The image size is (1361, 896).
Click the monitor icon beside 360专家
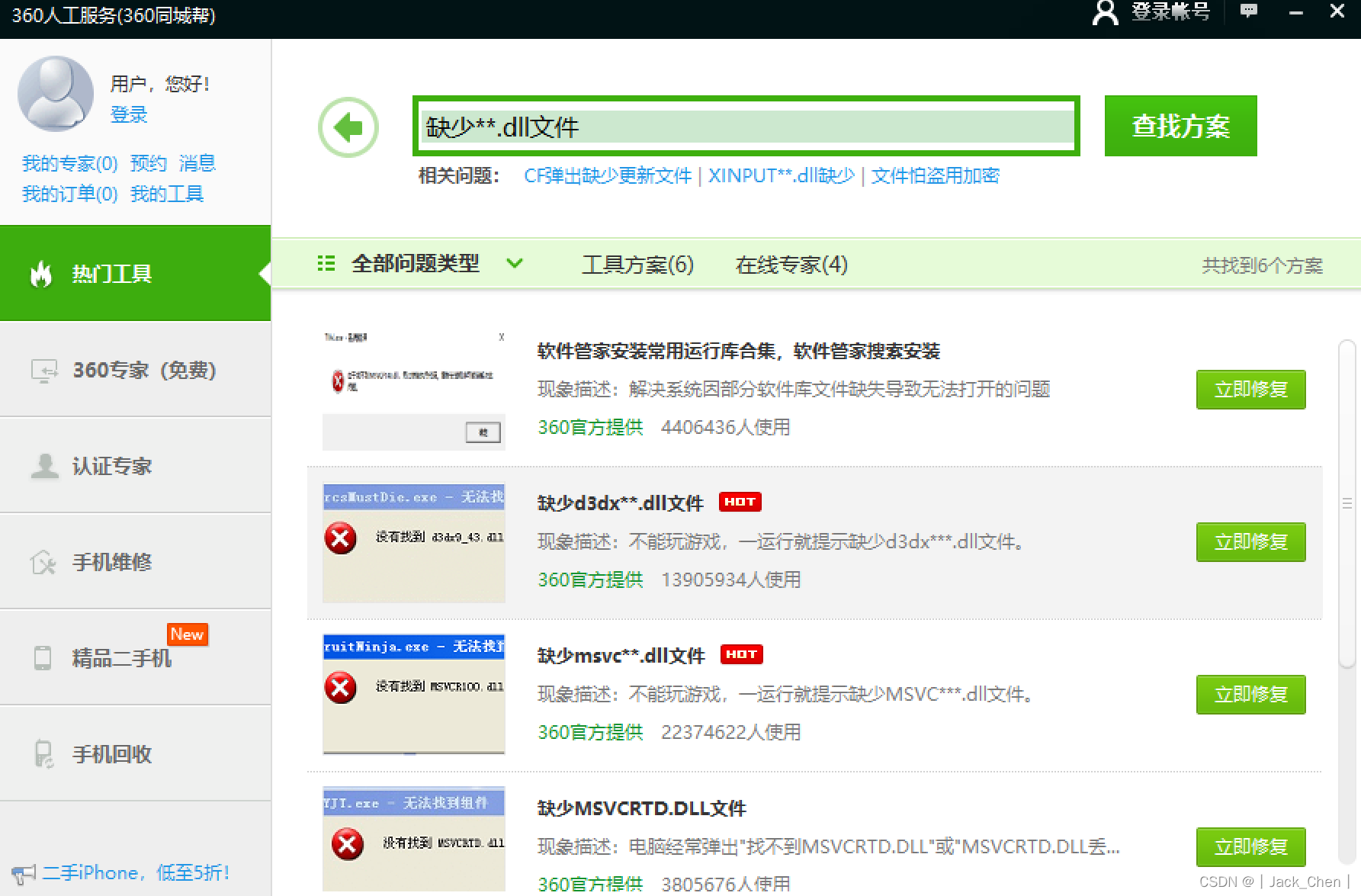pyautogui.click(x=44, y=371)
